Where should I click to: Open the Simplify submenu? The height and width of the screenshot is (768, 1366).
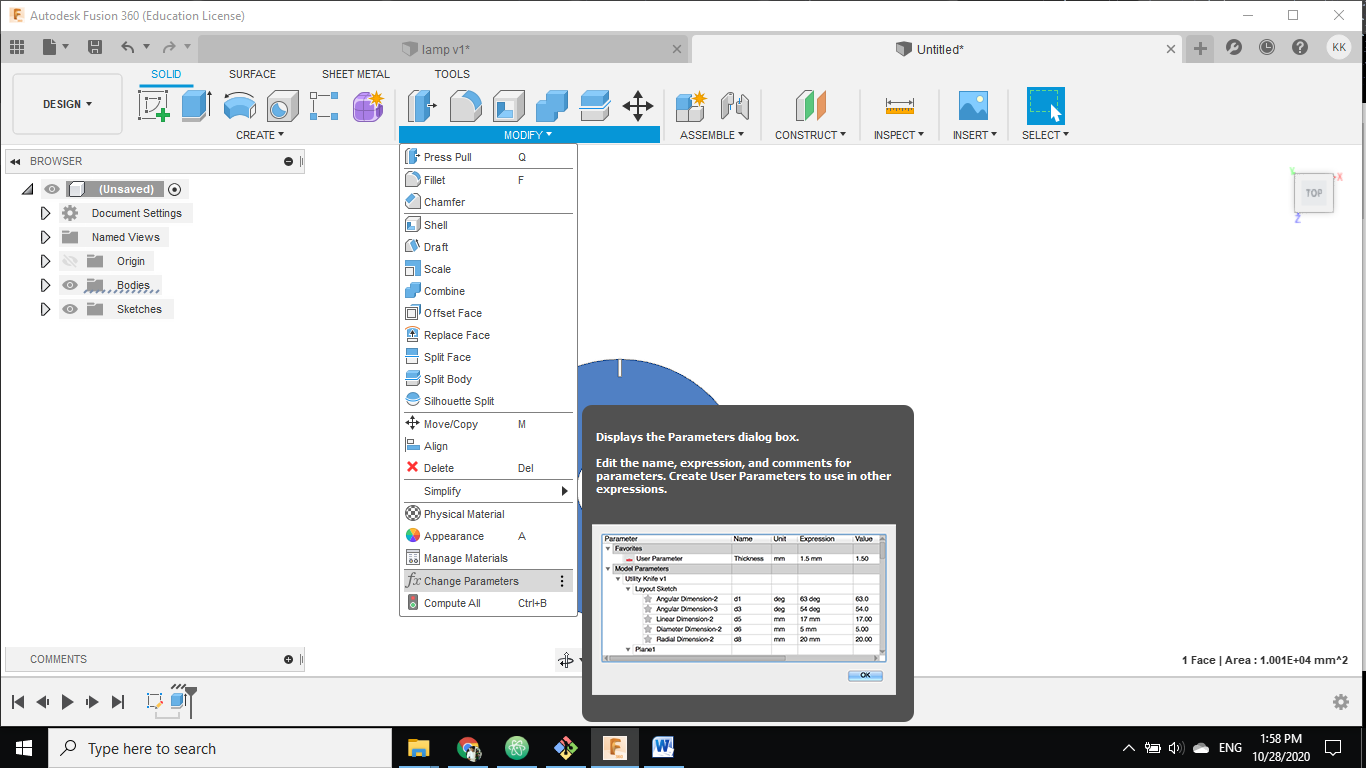point(488,491)
